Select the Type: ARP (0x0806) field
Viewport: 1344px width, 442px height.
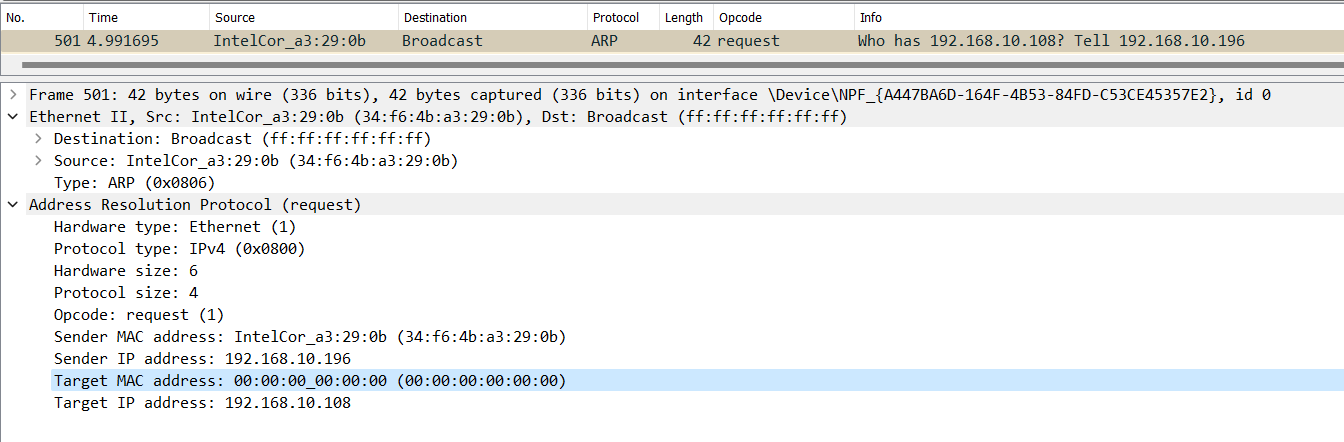(x=134, y=183)
